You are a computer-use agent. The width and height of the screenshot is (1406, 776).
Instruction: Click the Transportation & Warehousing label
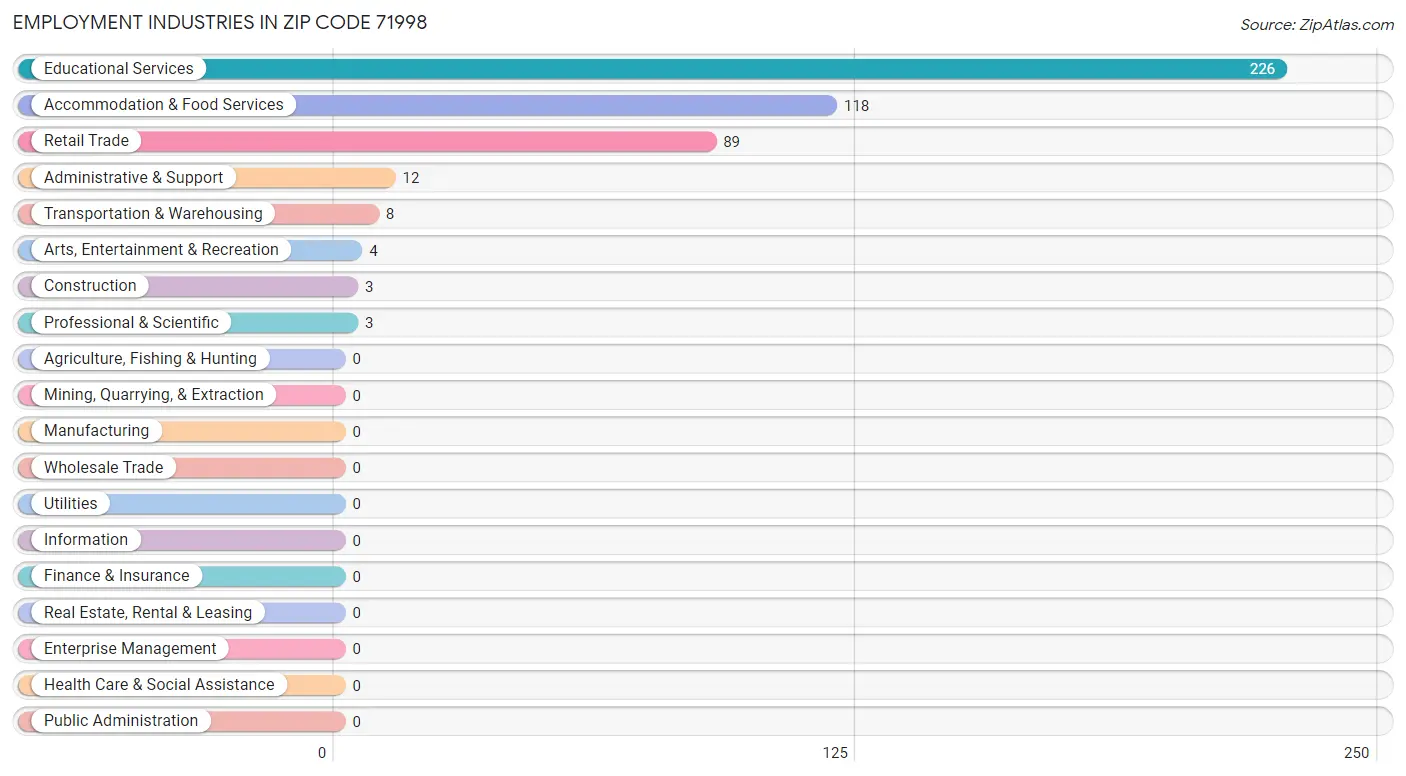[153, 214]
